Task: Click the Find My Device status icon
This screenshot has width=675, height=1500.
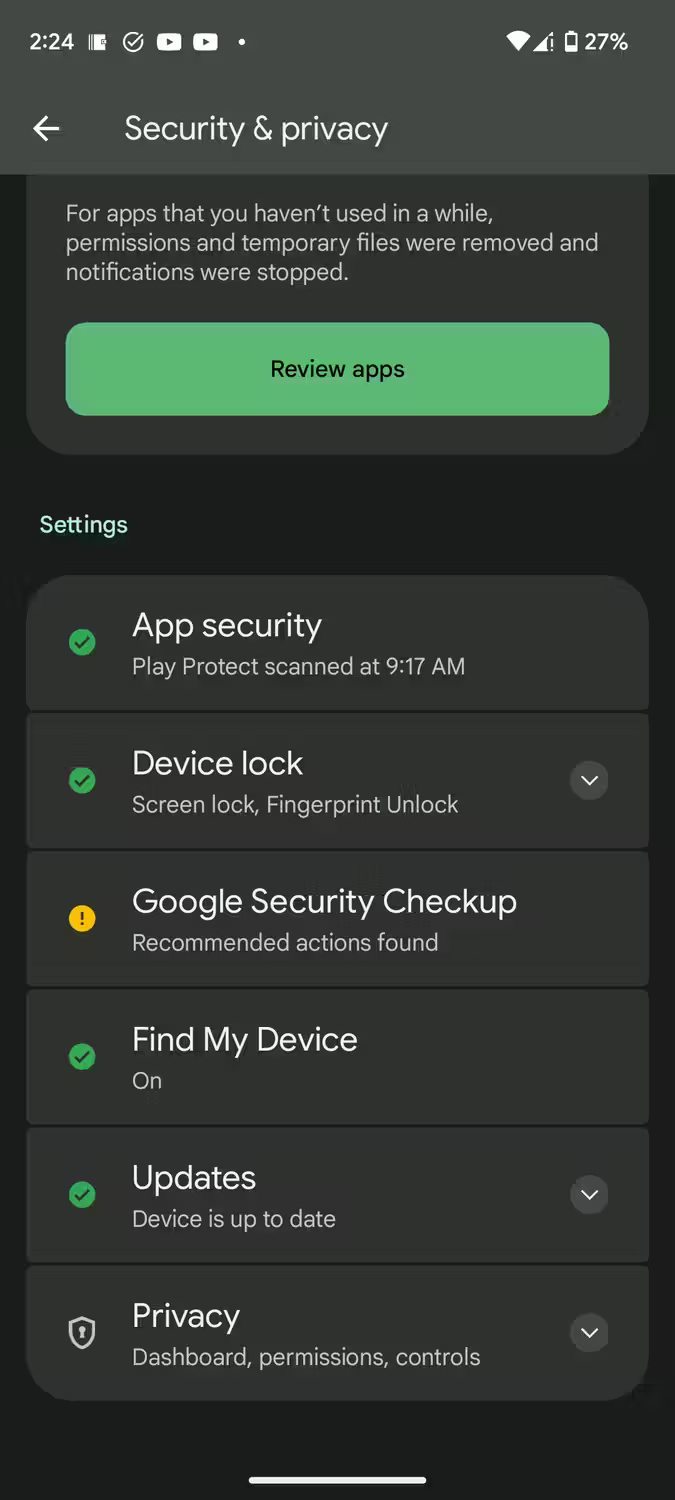Action: pyautogui.click(x=82, y=1056)
